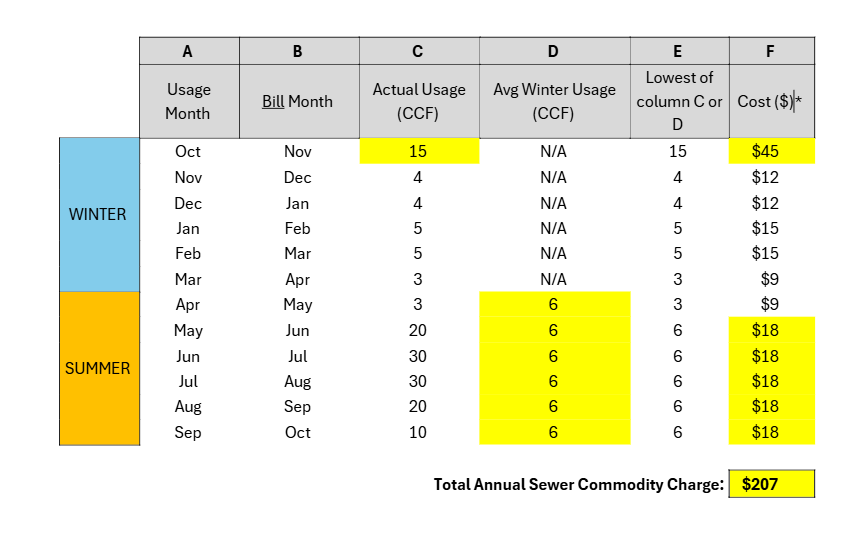Select the N/A cell in the Mar row
The height and width of the screenshot is (535, 847).
pyautogui.click(x=554, y=279)
